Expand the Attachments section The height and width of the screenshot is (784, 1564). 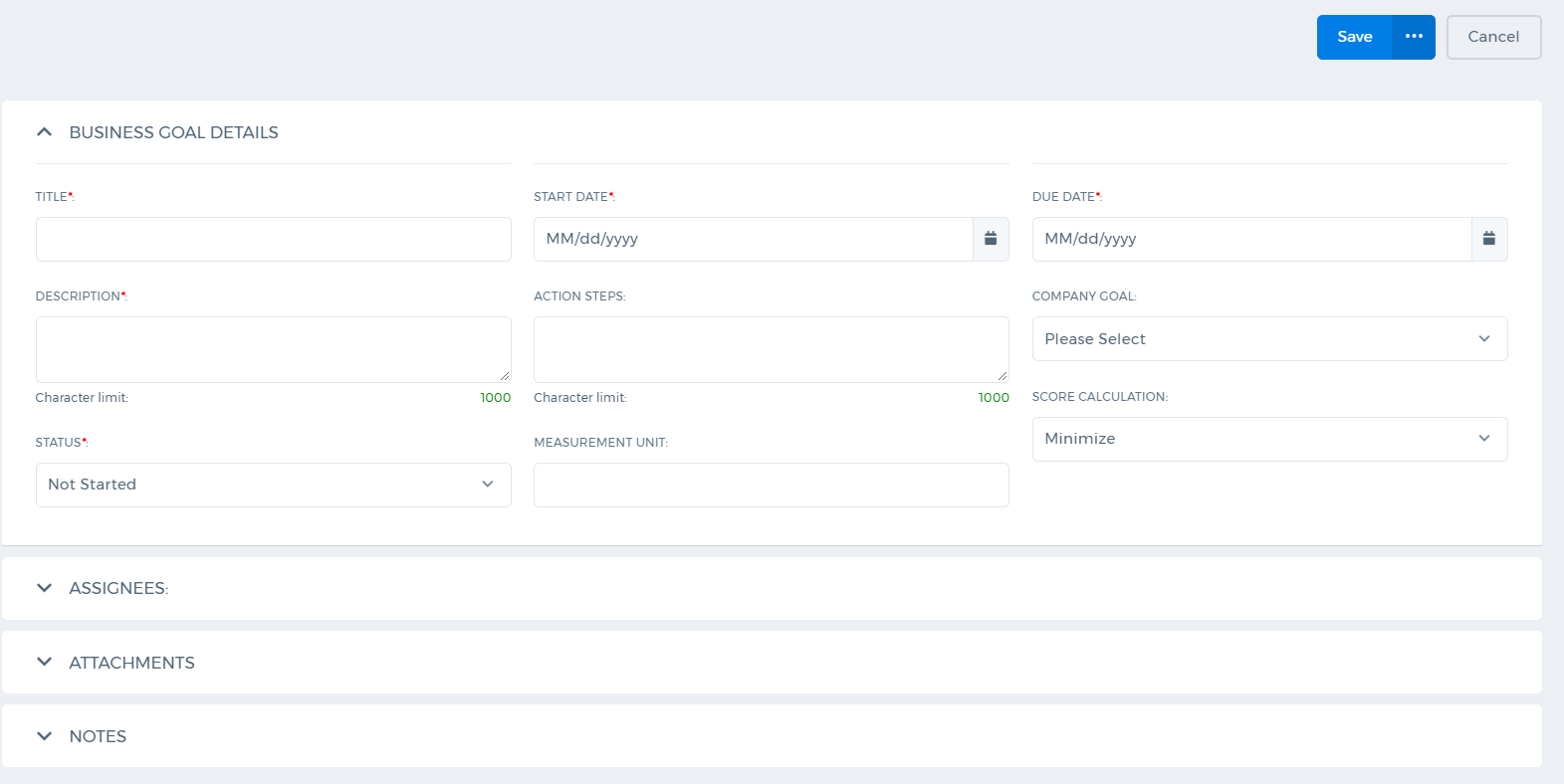[44, 663]
